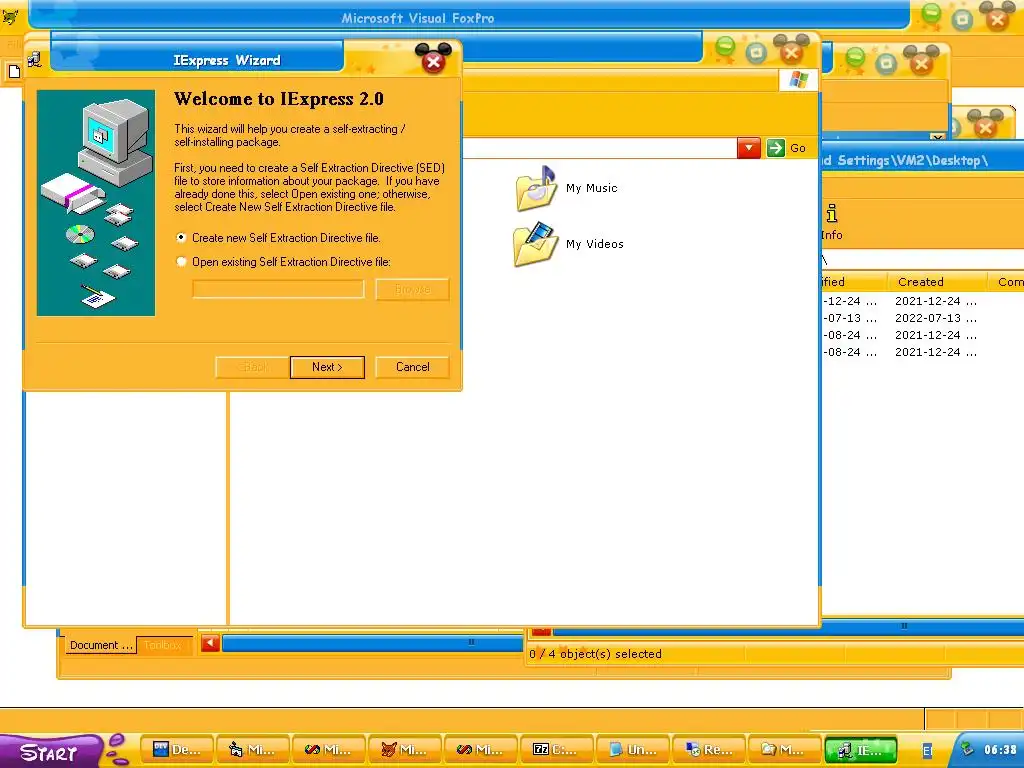This screenshot has height=768, width=1024.
Task: Switch to the Document tab
Action: pos(101,645)
